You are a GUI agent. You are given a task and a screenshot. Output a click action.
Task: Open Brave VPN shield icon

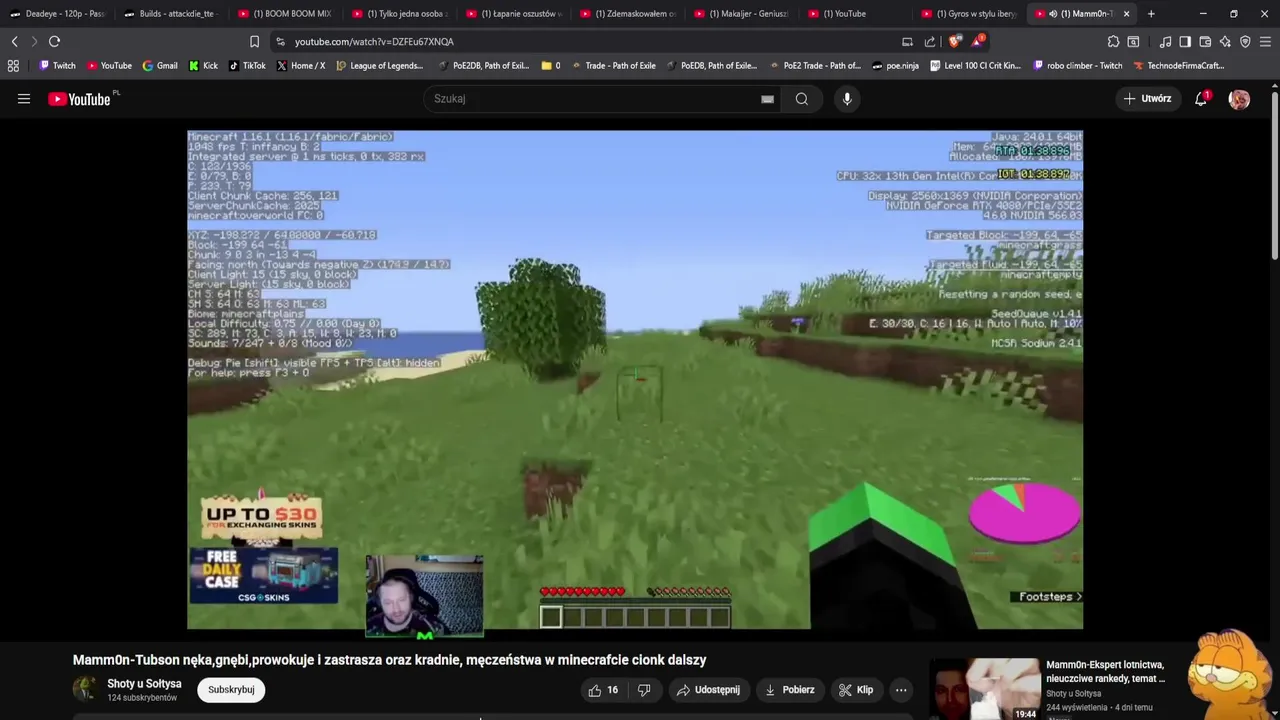pyautogui.click(x=1245, y=41)
